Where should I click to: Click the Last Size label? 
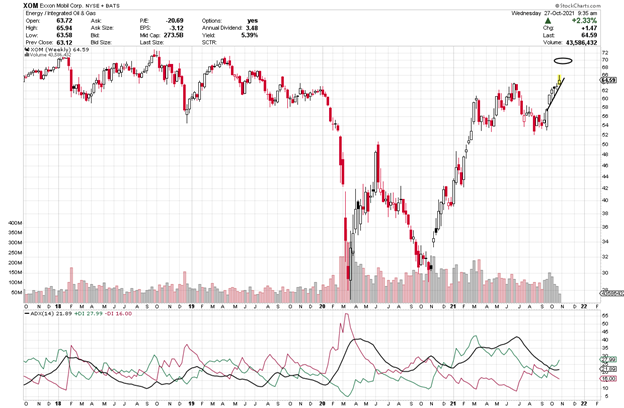tap(151, 42)
